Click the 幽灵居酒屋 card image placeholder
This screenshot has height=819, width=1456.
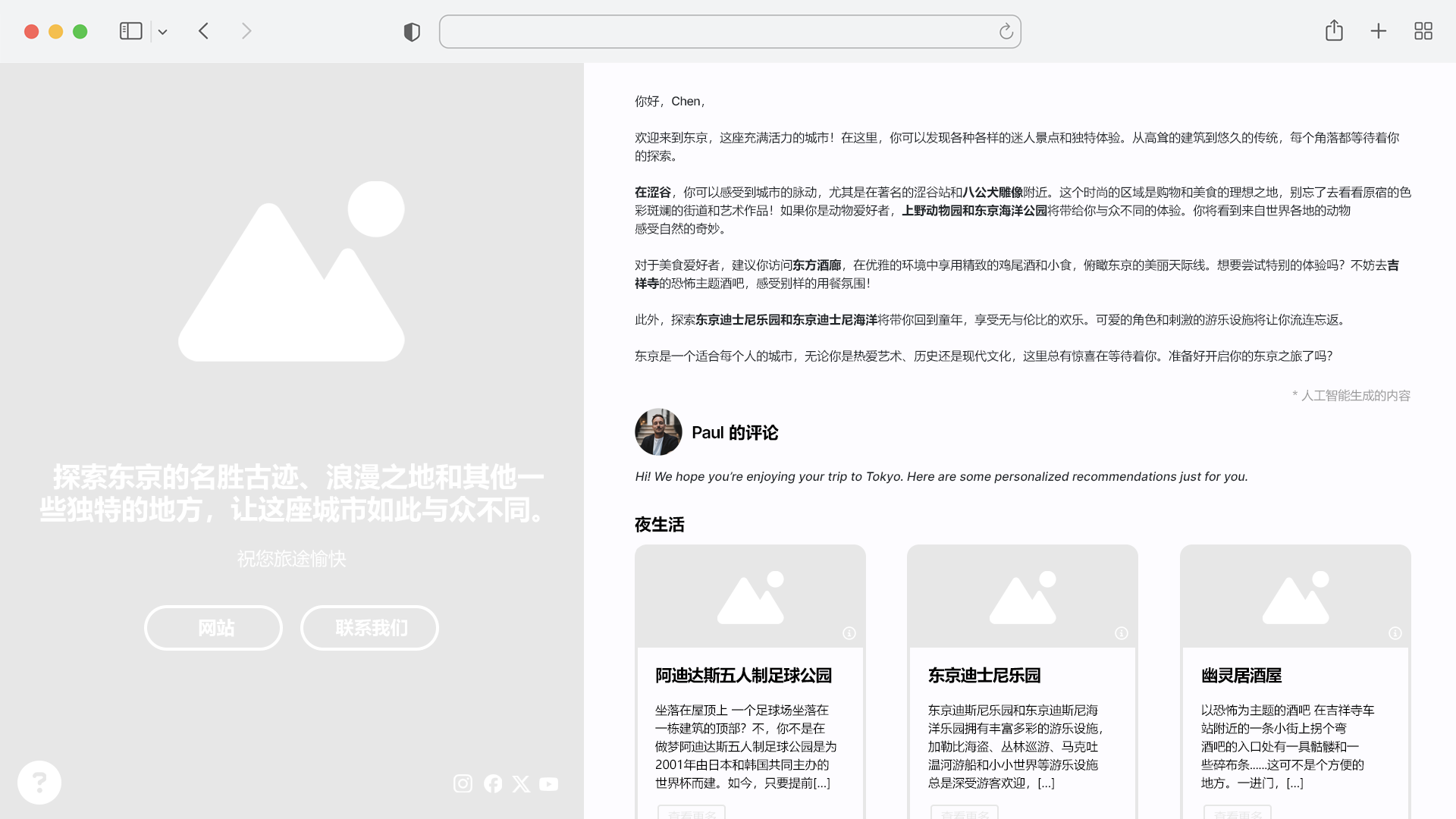point(1295,597)
